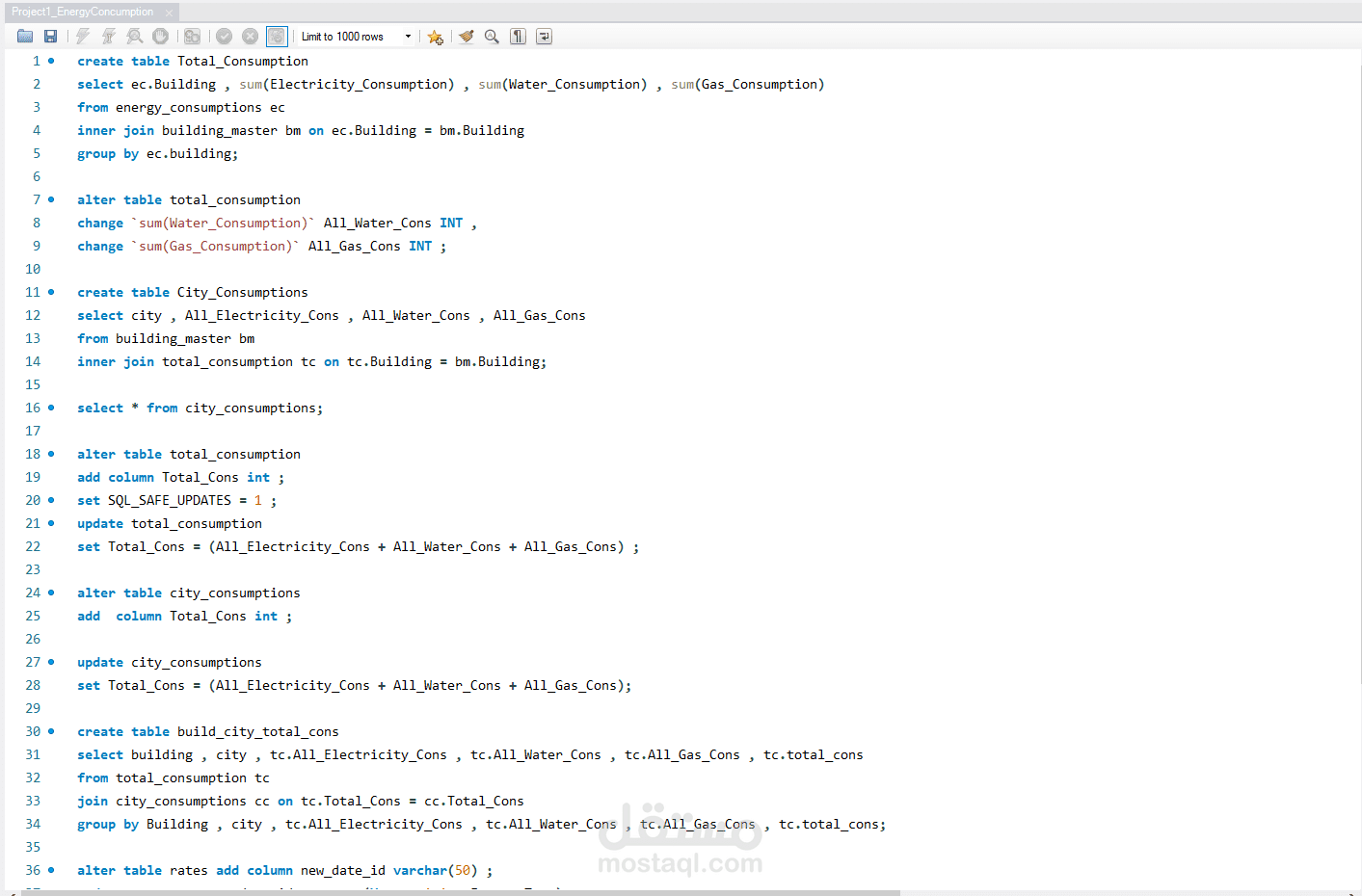The height and width of the screenshot is (896, 1362).
Task: Click "City_Consumptions" on line 11
Action: [x=243, y=292]
